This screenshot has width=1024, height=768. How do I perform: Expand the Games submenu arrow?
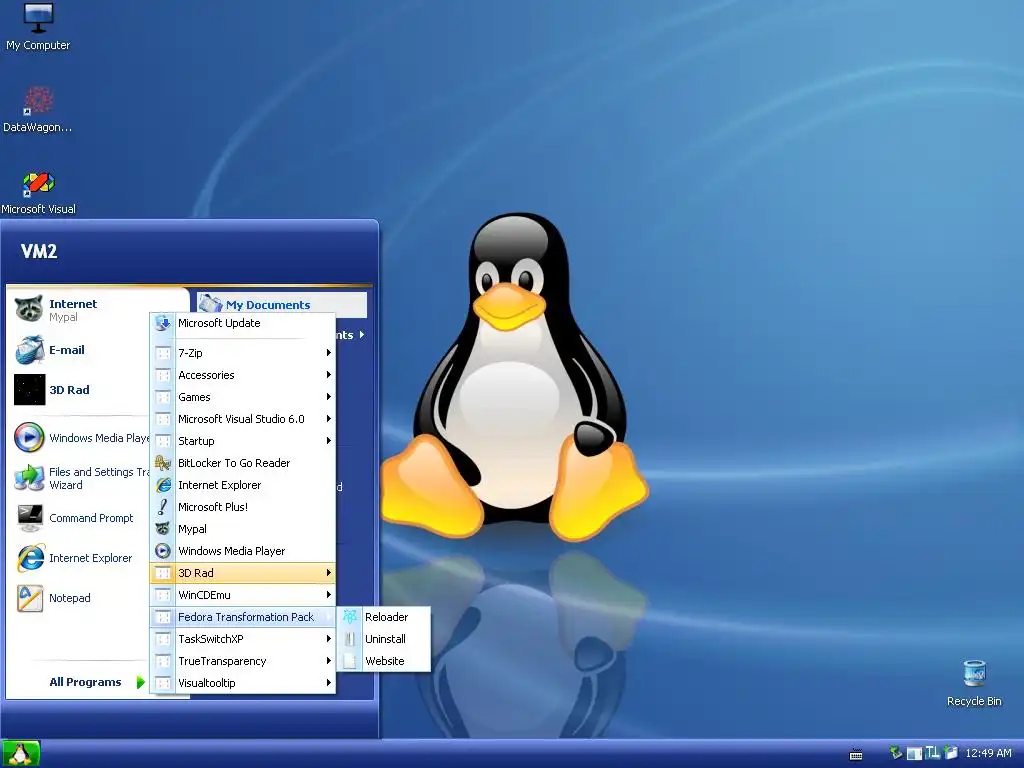coord(328,397)
